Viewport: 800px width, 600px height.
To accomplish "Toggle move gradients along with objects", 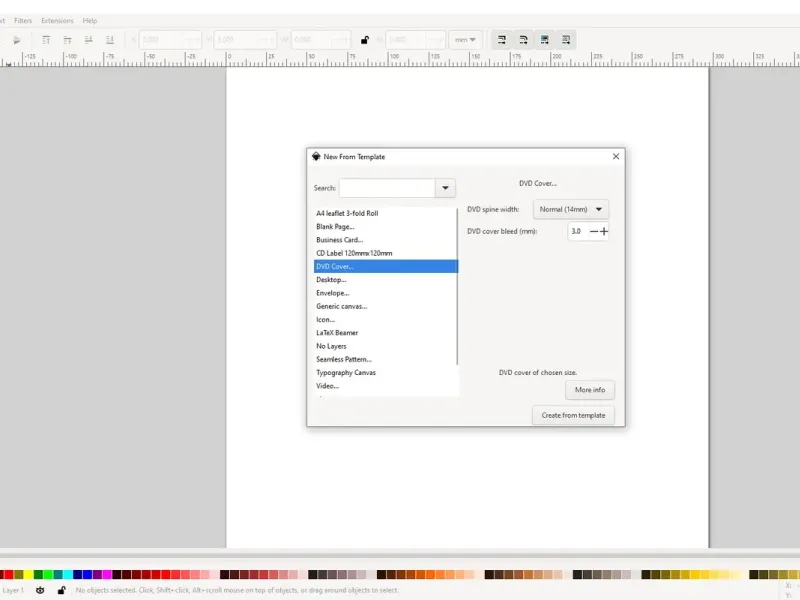I will click(x=545, y=40).
